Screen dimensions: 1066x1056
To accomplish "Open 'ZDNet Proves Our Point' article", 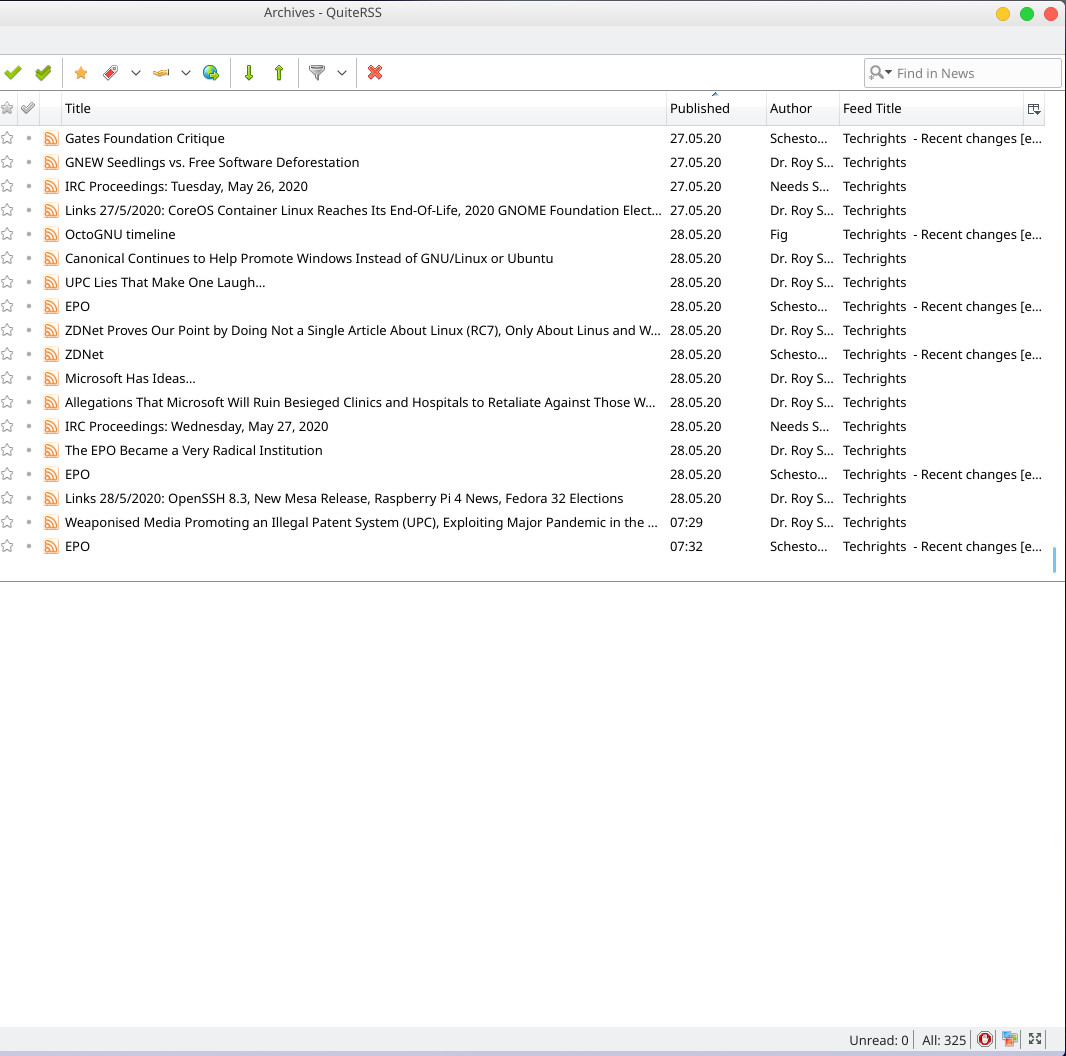I will click(x=362, y=330).
